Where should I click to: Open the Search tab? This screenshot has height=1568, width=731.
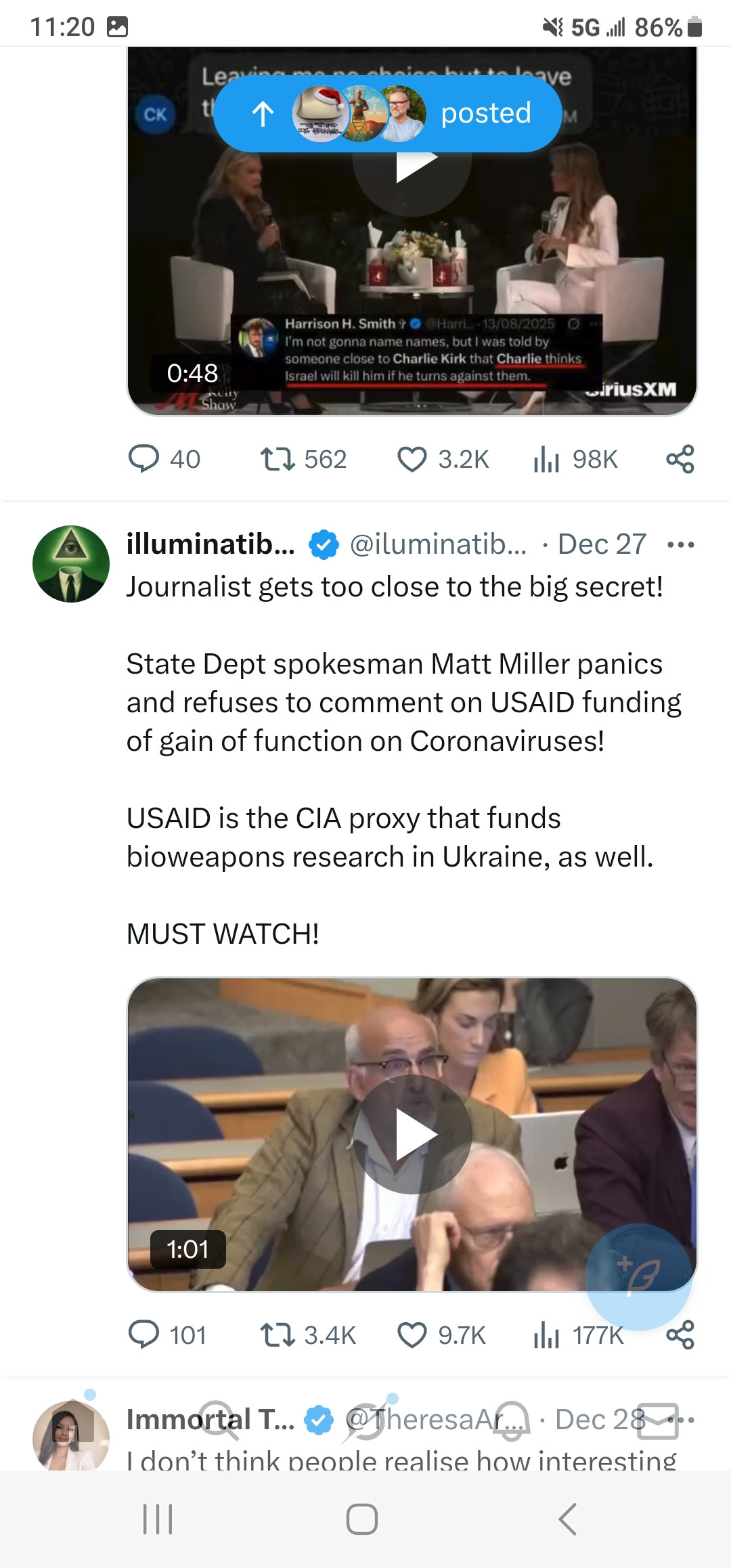218,1419
